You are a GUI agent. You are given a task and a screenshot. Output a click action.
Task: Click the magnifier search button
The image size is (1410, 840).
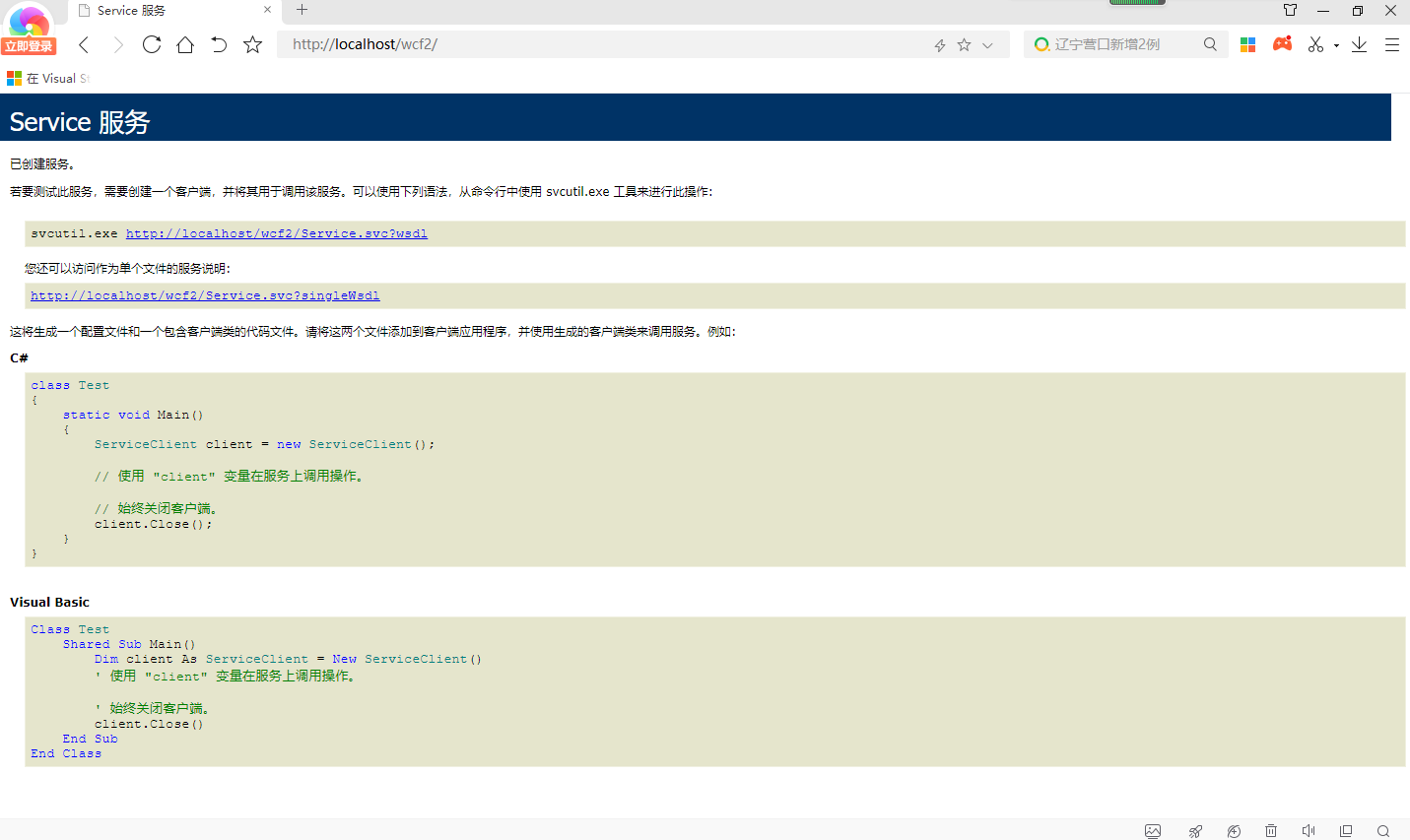click(1210, 44)
